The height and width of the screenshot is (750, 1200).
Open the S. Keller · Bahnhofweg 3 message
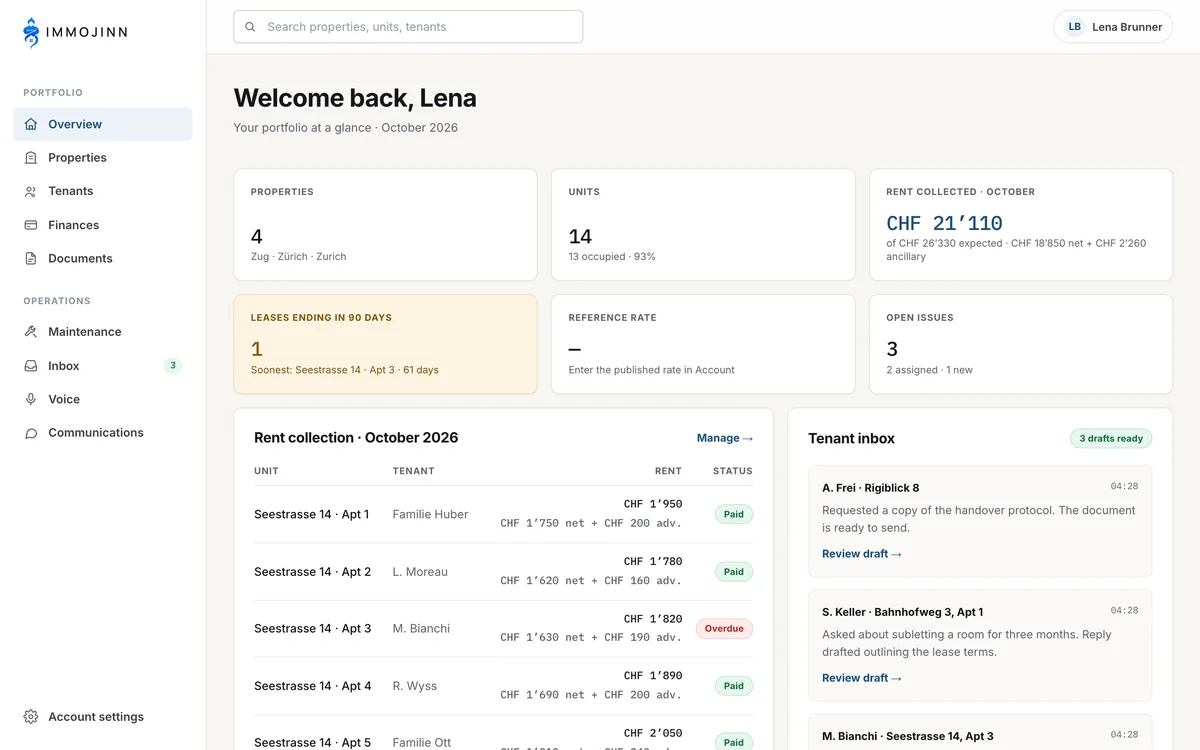click(980, 644)
